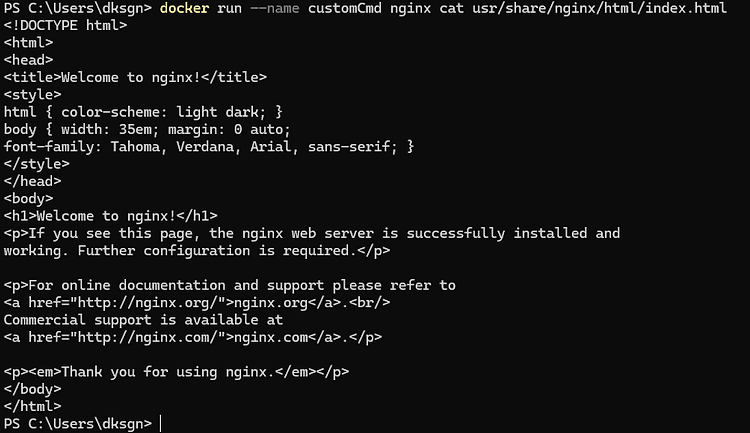
Task: Click 'customCmd' container name in the command
Action: [344, 8]
